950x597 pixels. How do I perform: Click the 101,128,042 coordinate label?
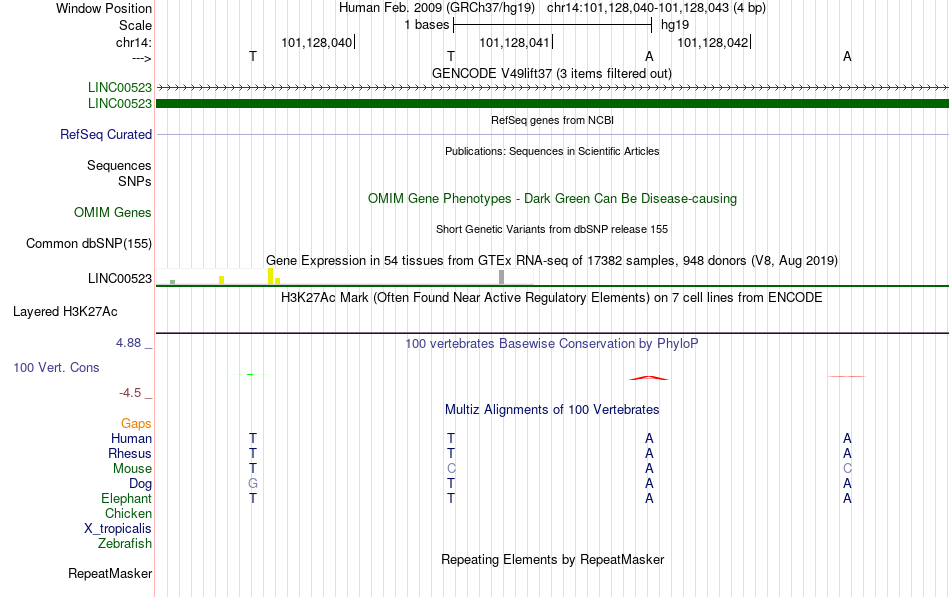tap(712, 42)
